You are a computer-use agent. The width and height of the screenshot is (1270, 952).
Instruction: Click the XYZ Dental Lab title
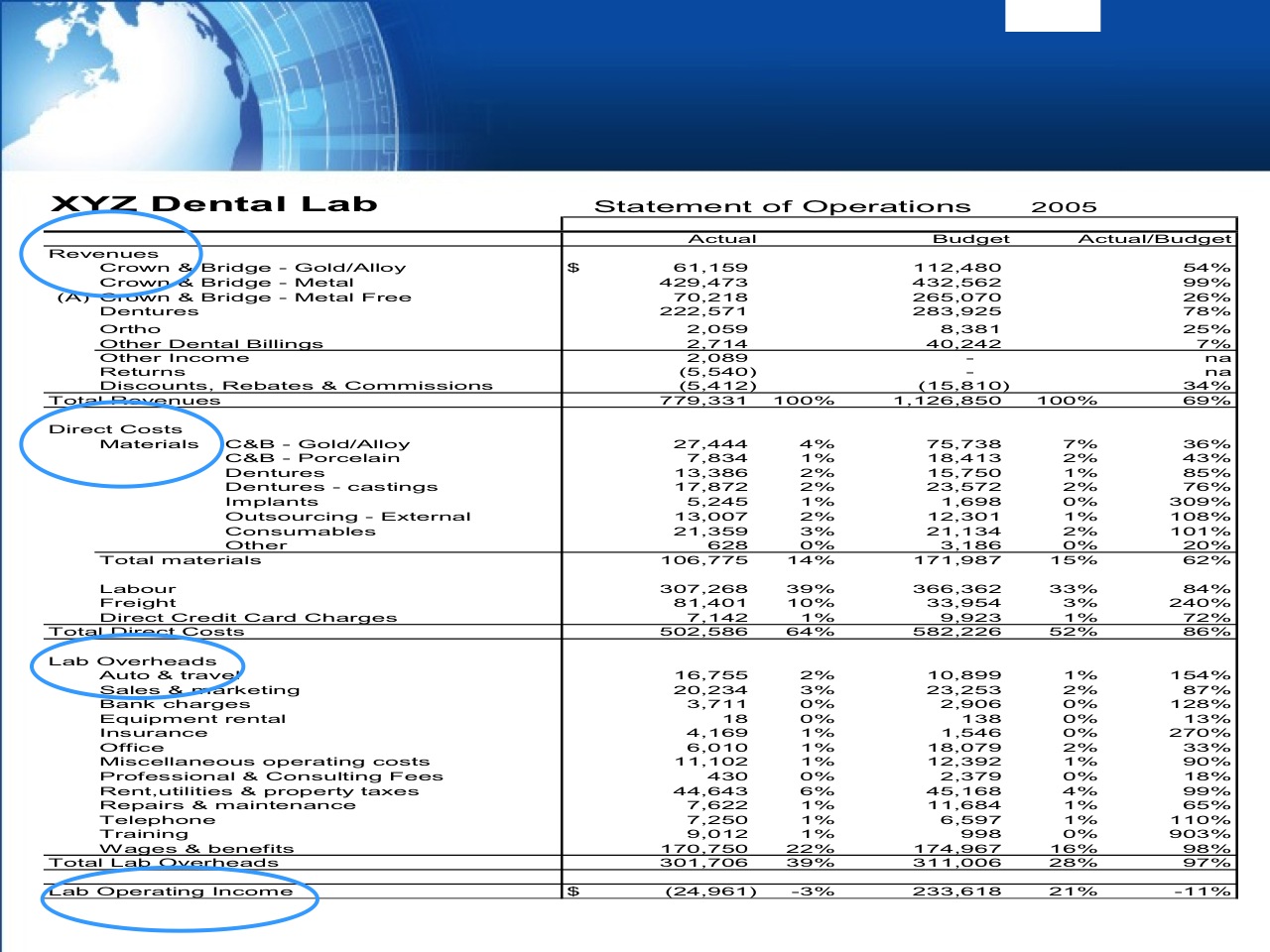click(213, 204)
